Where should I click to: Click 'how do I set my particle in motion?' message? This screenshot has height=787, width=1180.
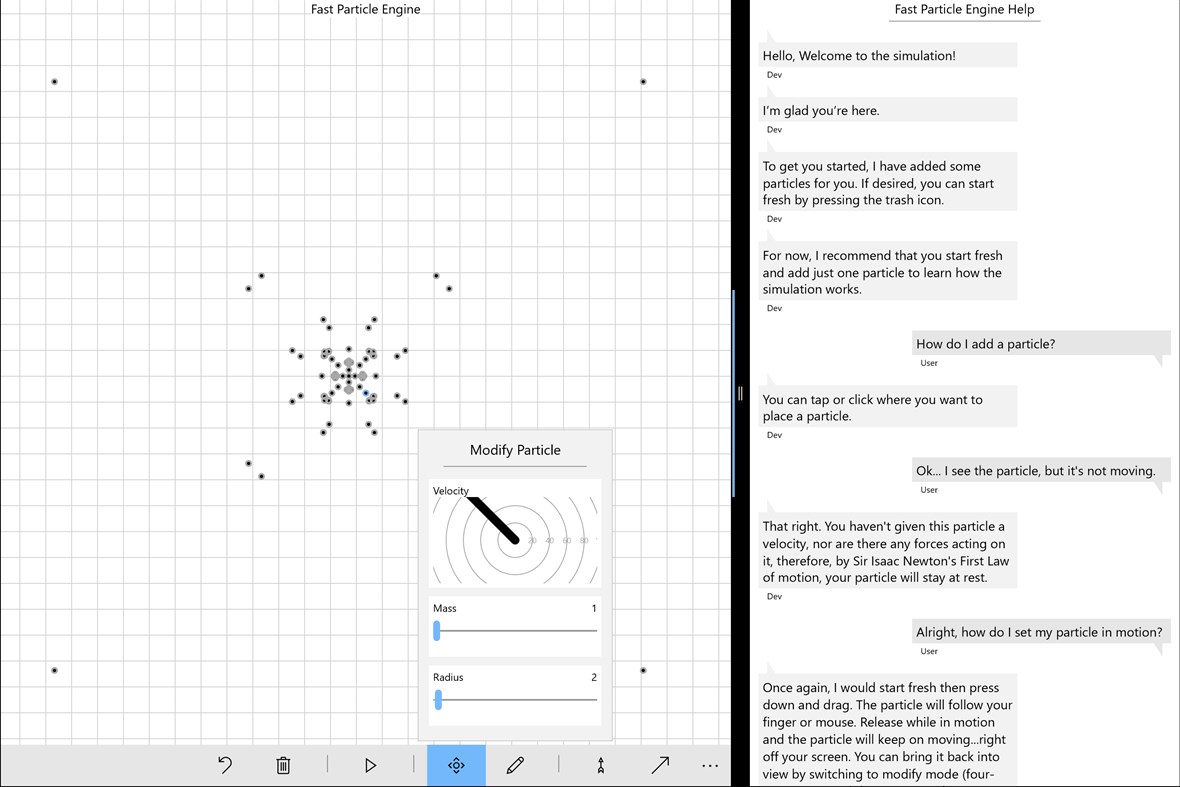pyautogui.click(x=1042, y=631)
